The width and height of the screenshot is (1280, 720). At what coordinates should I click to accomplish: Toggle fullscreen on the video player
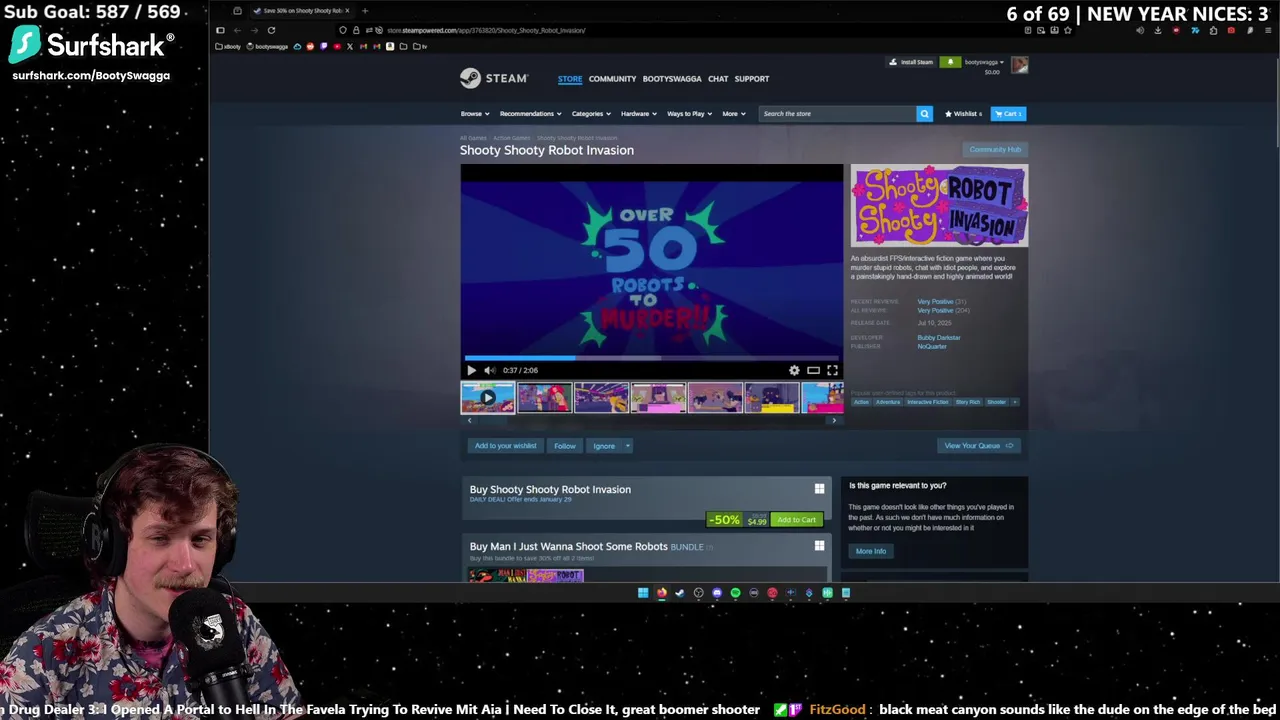click(x=832, y=370)
